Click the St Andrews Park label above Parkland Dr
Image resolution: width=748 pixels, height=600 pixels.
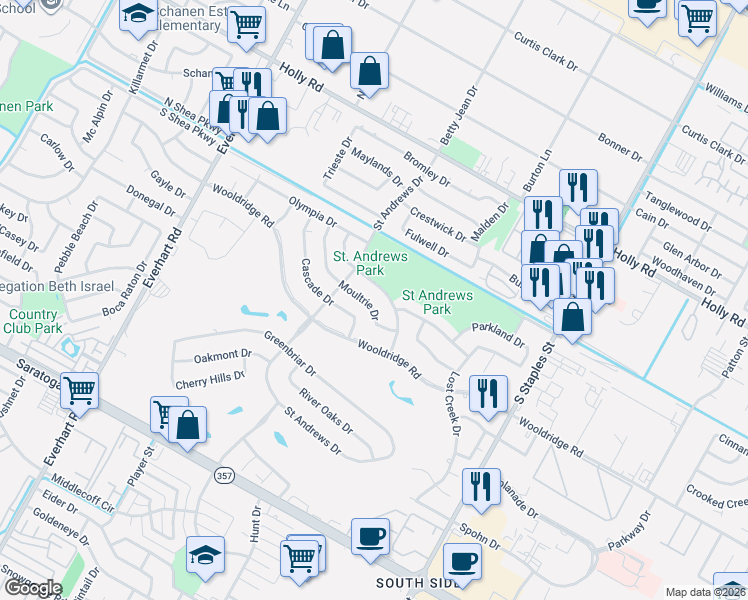tap(437, 302)
